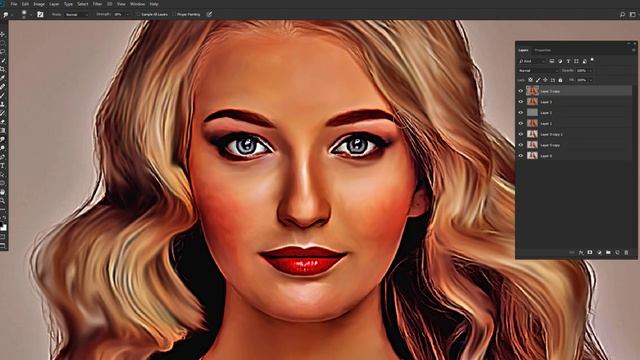Switch to the Layers tab

[x=523, y=50]
